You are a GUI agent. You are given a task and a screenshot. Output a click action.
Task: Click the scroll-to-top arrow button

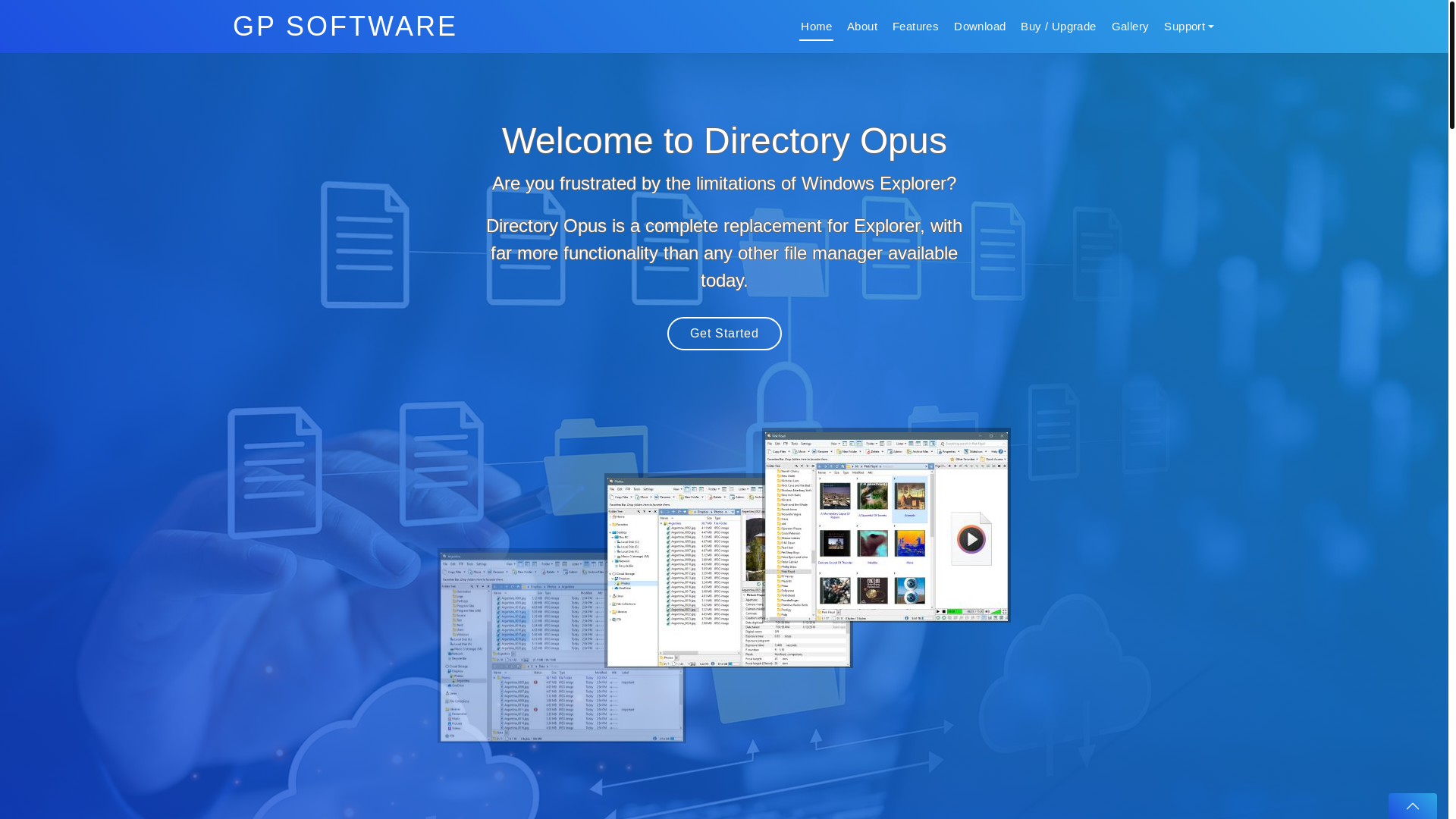pos(1412,806)
